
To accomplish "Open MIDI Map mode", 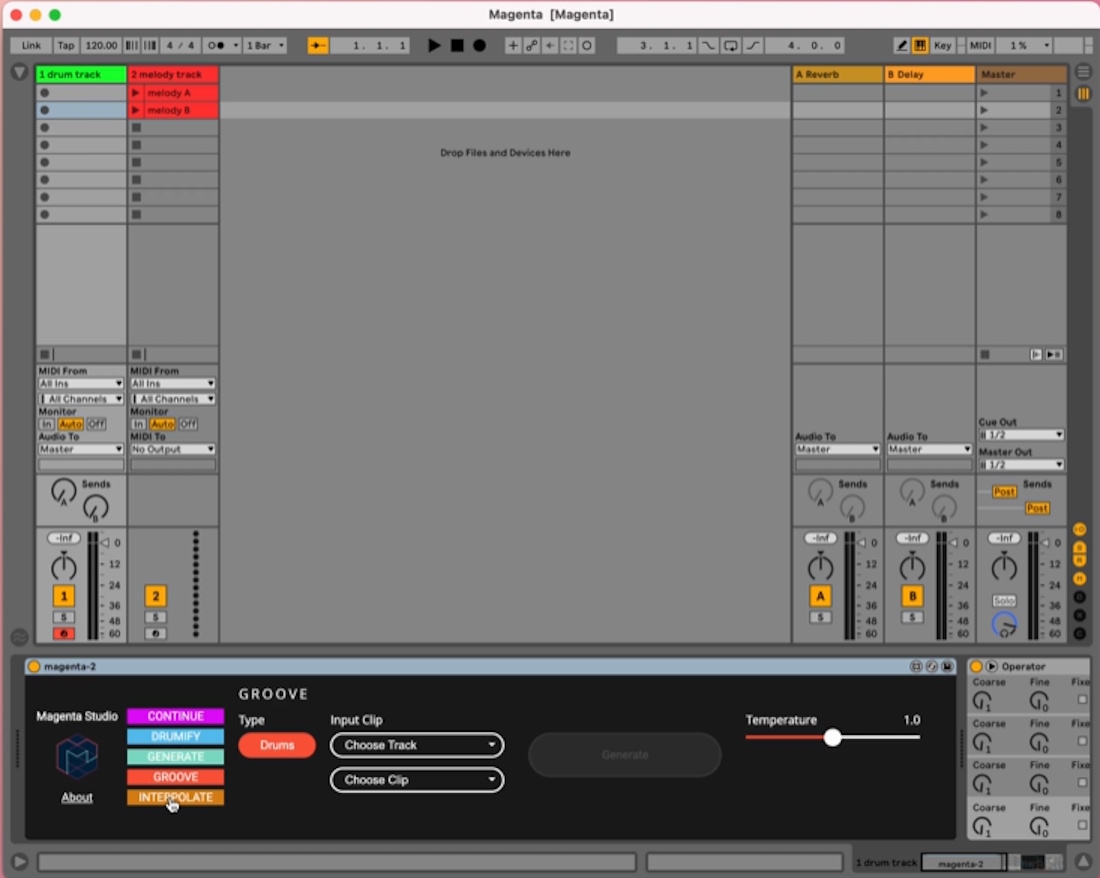I will [980, 46].
